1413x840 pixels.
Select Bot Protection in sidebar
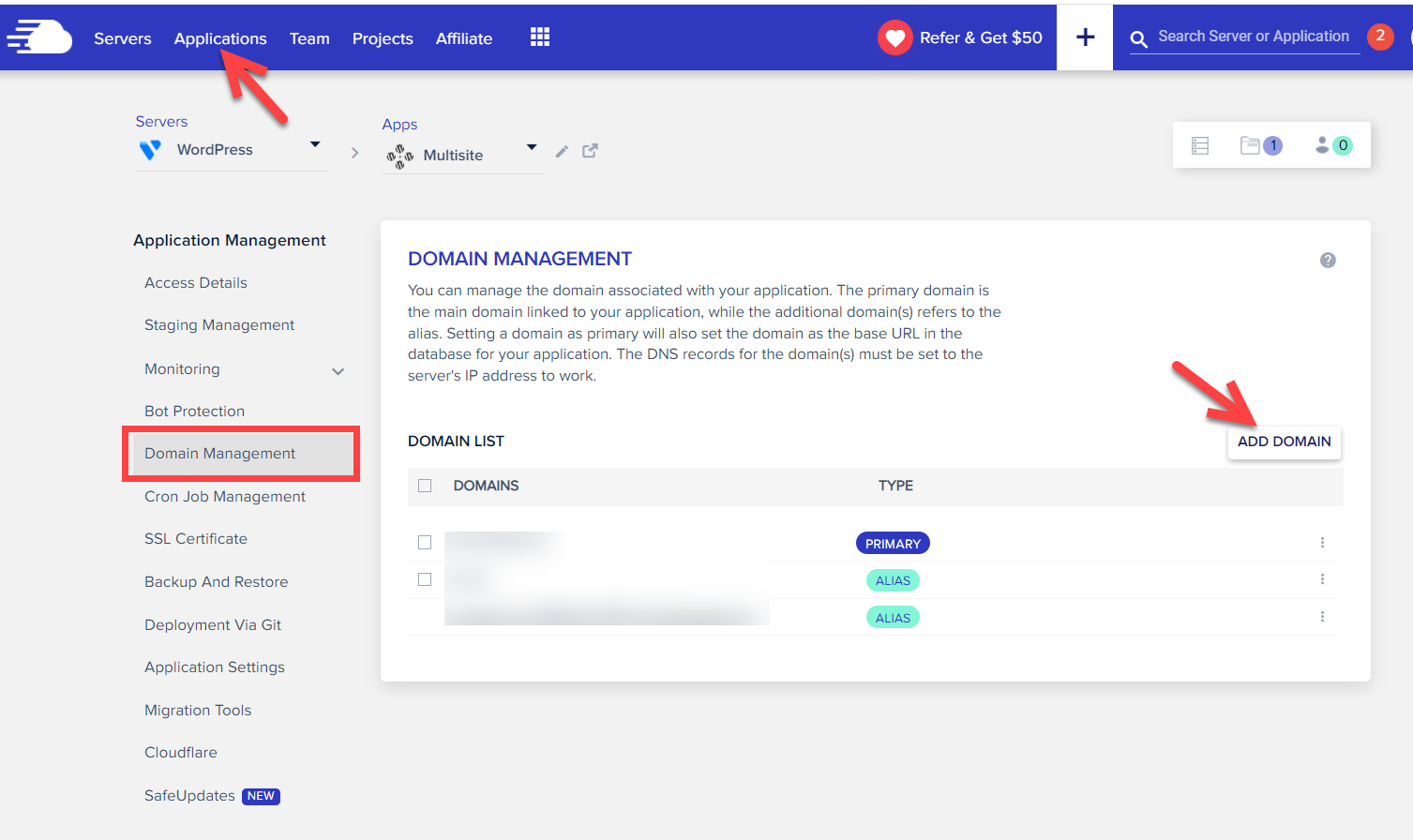(194, 412)
